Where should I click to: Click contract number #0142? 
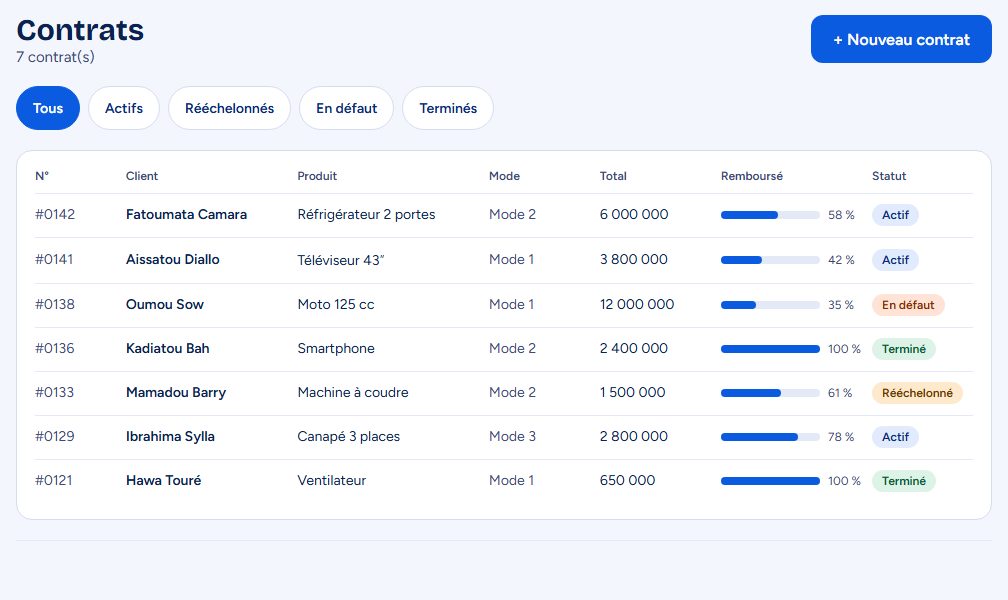pyautogui.click(x=55, y=215)
